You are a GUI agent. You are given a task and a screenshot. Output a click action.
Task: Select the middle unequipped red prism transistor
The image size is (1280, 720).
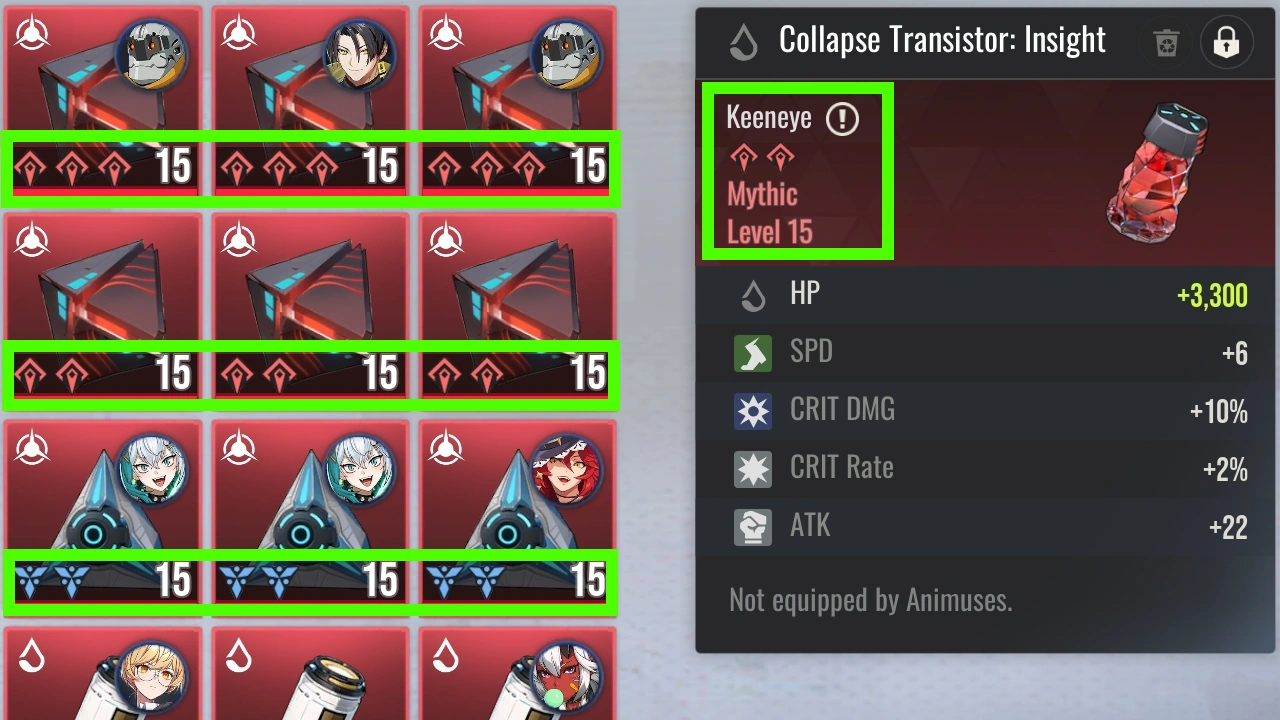click(311, 308)
